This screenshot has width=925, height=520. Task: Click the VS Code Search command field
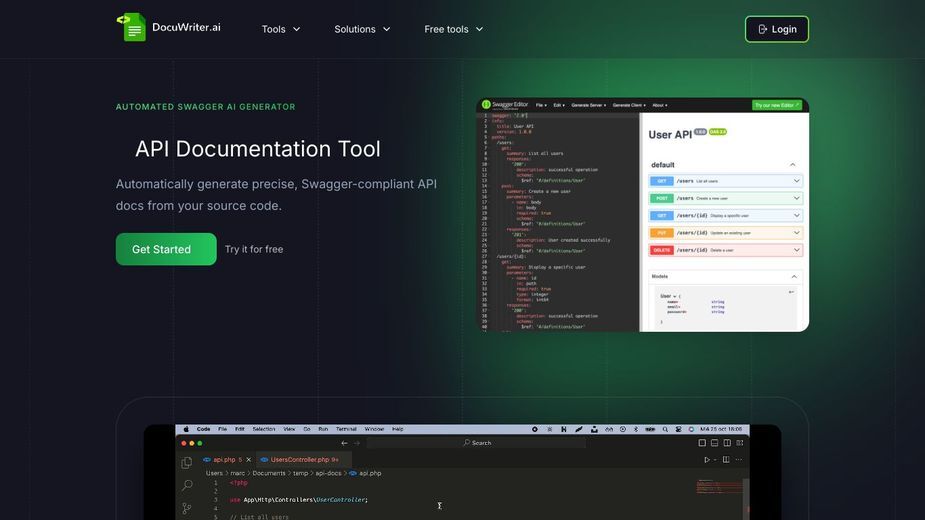coord(476,443)
